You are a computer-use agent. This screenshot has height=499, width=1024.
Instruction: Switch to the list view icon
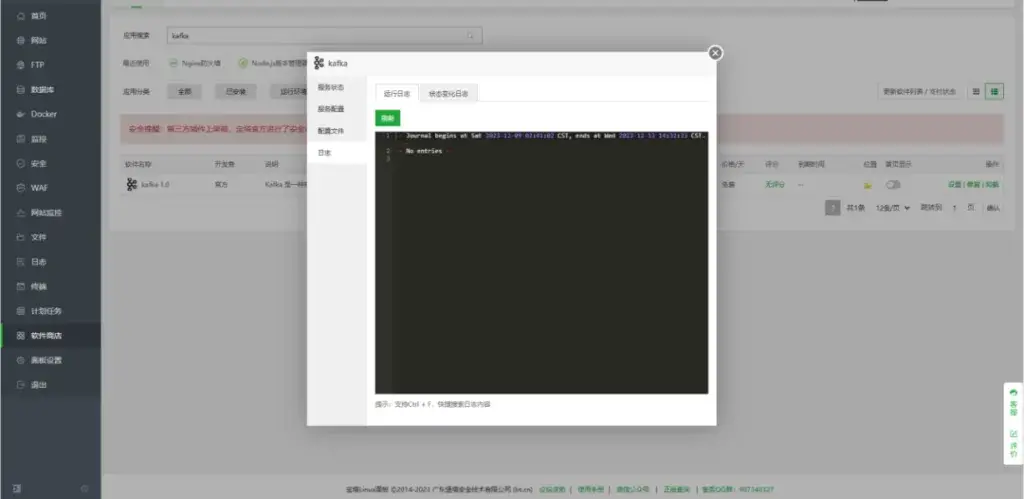(x=976, y=91)
